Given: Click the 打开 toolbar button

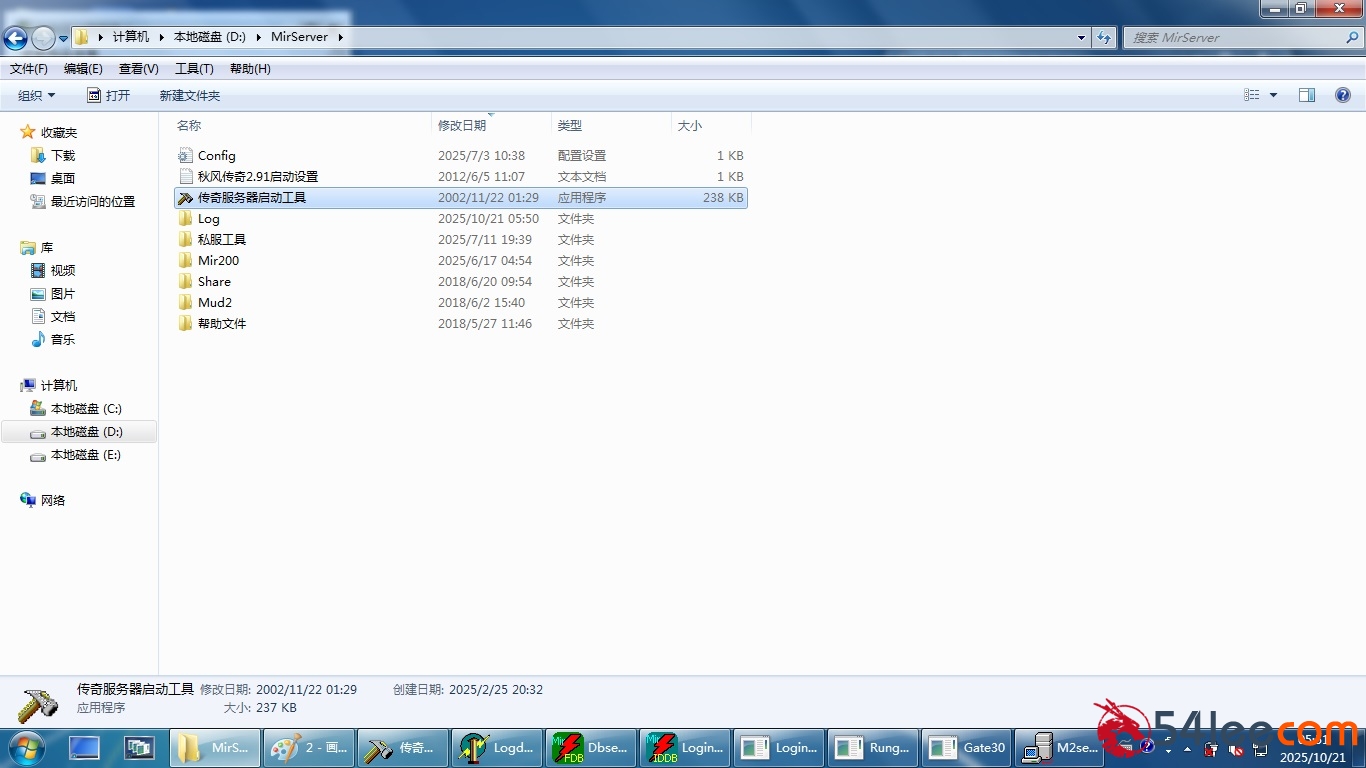Looking at the screenshot, I should [108, 96].
